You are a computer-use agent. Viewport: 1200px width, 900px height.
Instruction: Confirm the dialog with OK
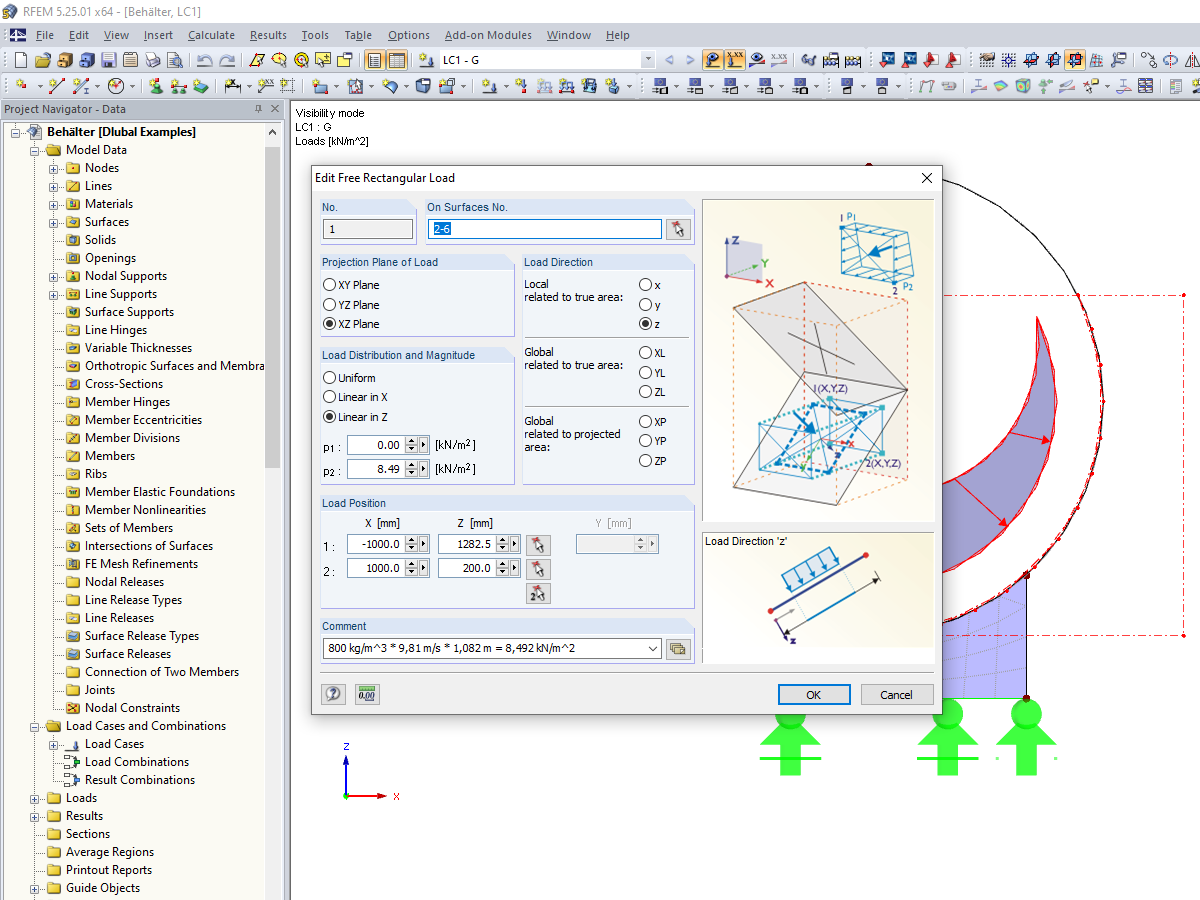tap(813, 695)
